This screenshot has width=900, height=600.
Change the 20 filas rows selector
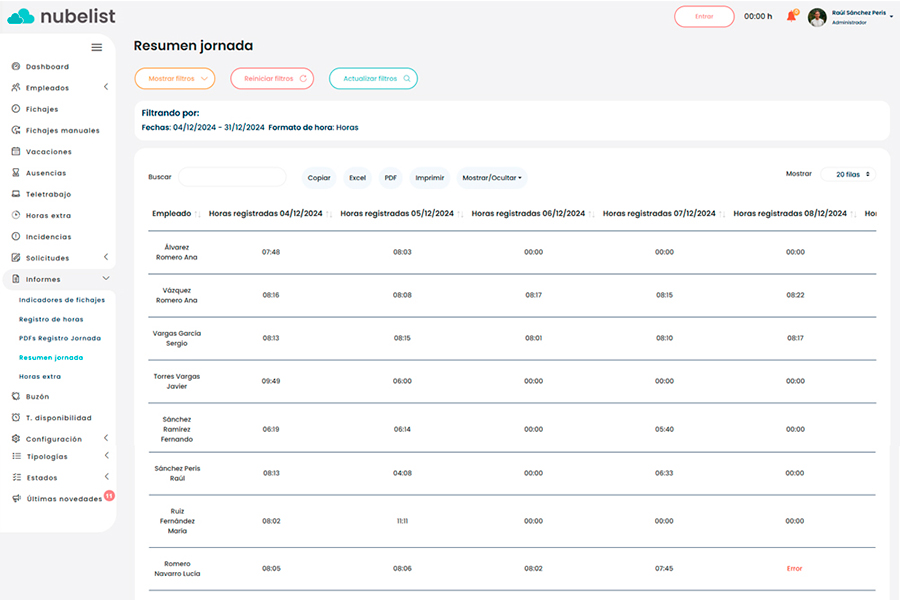(848, 174)
